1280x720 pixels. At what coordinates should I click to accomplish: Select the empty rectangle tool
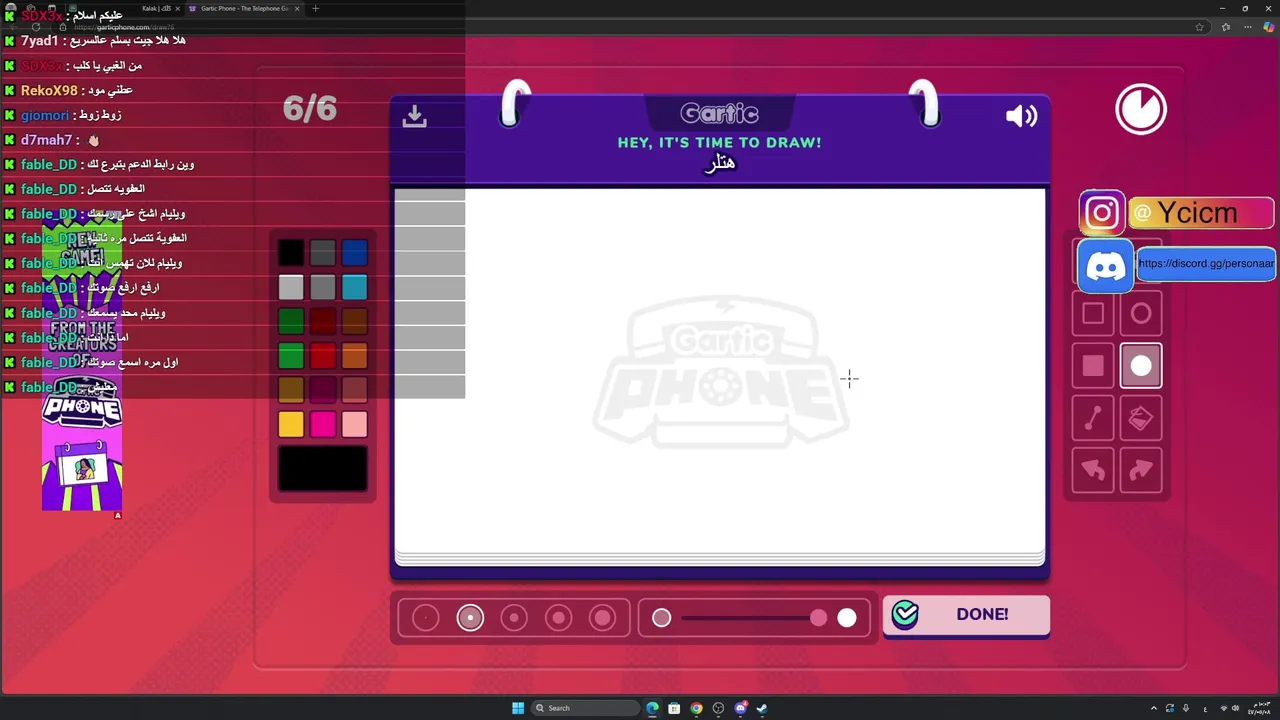(1093, 314)
